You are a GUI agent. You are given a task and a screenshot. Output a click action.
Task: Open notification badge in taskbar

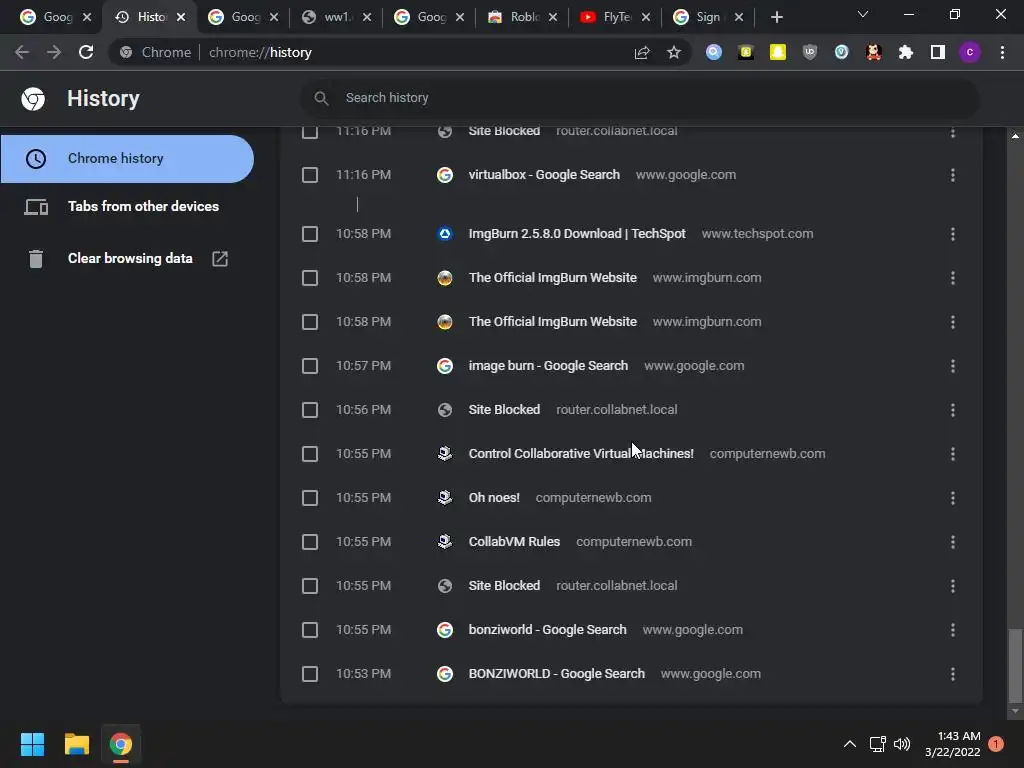click(996, 744)
